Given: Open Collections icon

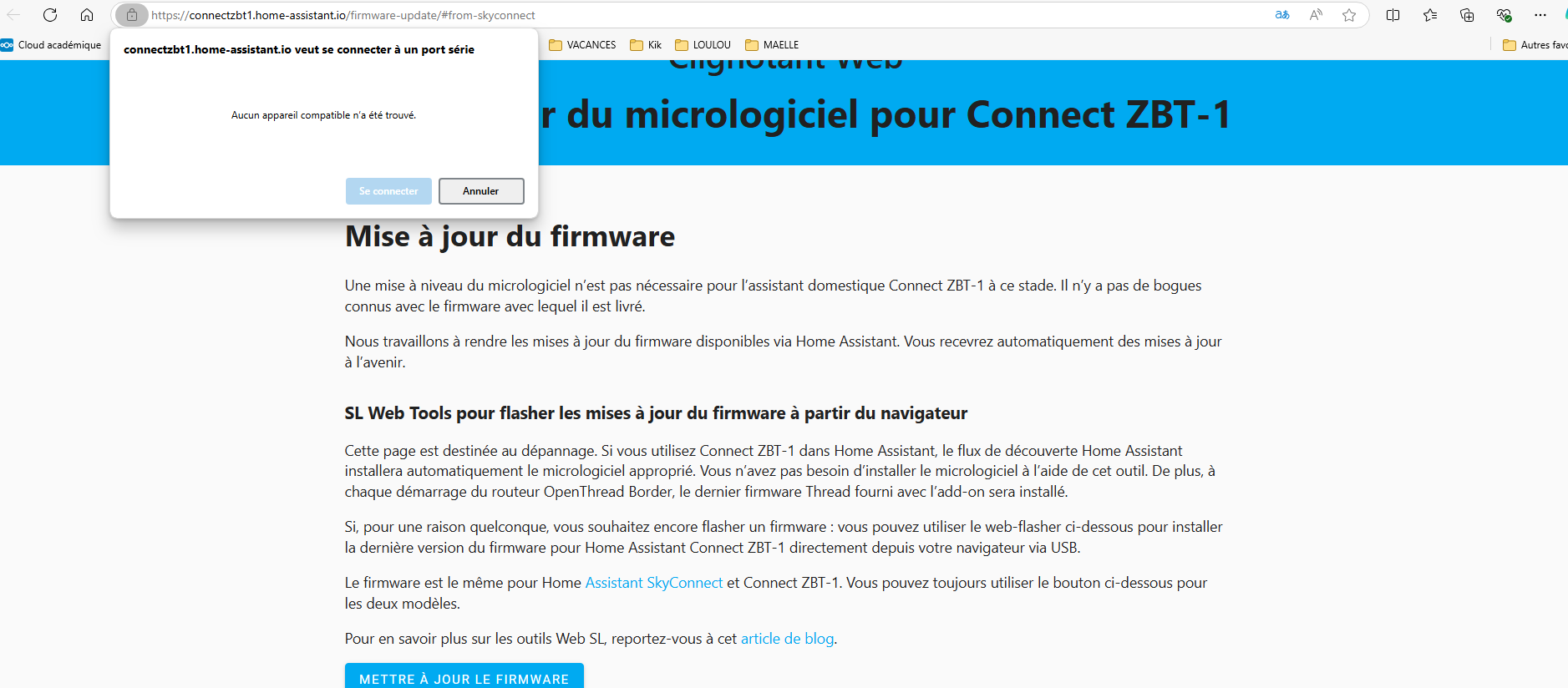Looking at the screenshot, I should click(x=1467, y=15).
